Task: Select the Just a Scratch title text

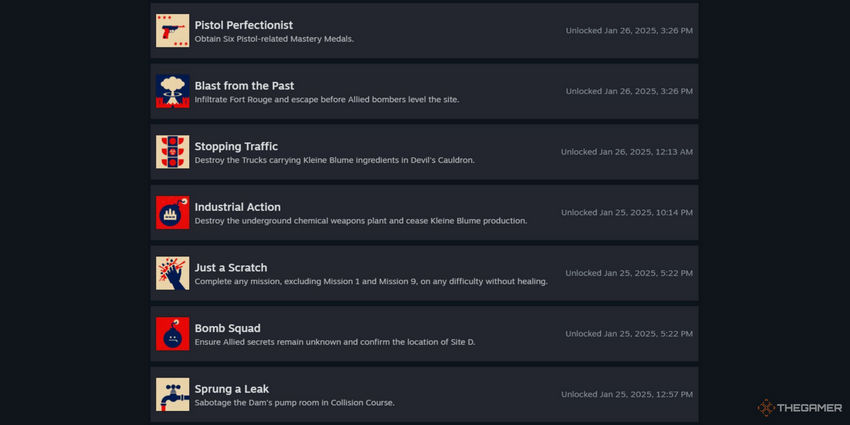Action: point(231,268)
